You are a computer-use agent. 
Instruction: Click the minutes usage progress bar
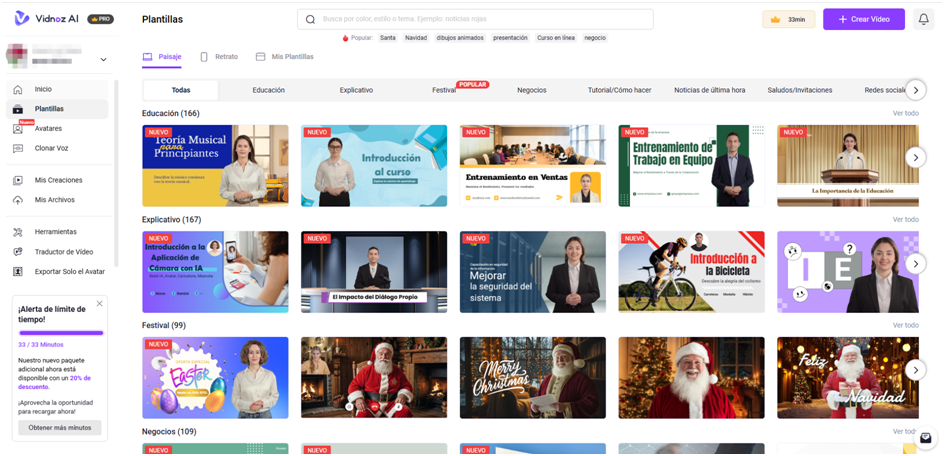[60, 333]
